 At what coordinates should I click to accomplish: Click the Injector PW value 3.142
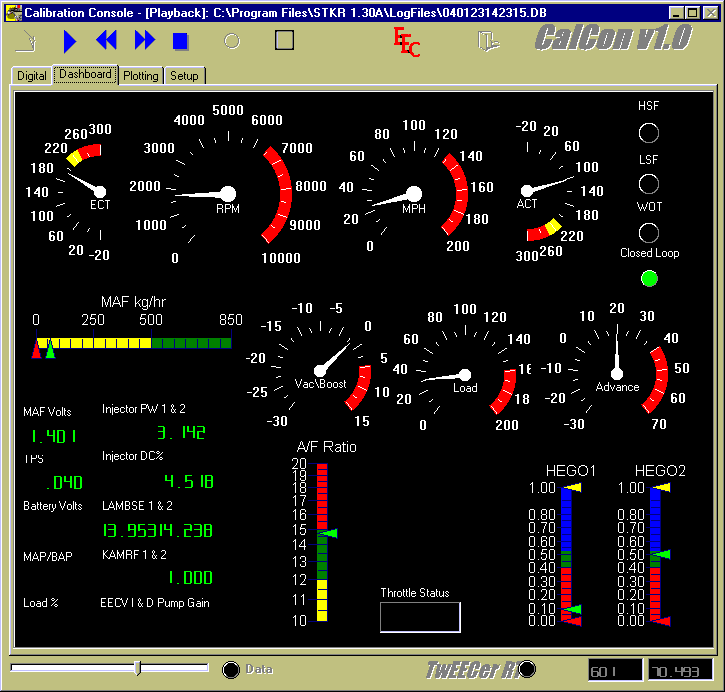[x=181, y=433]
